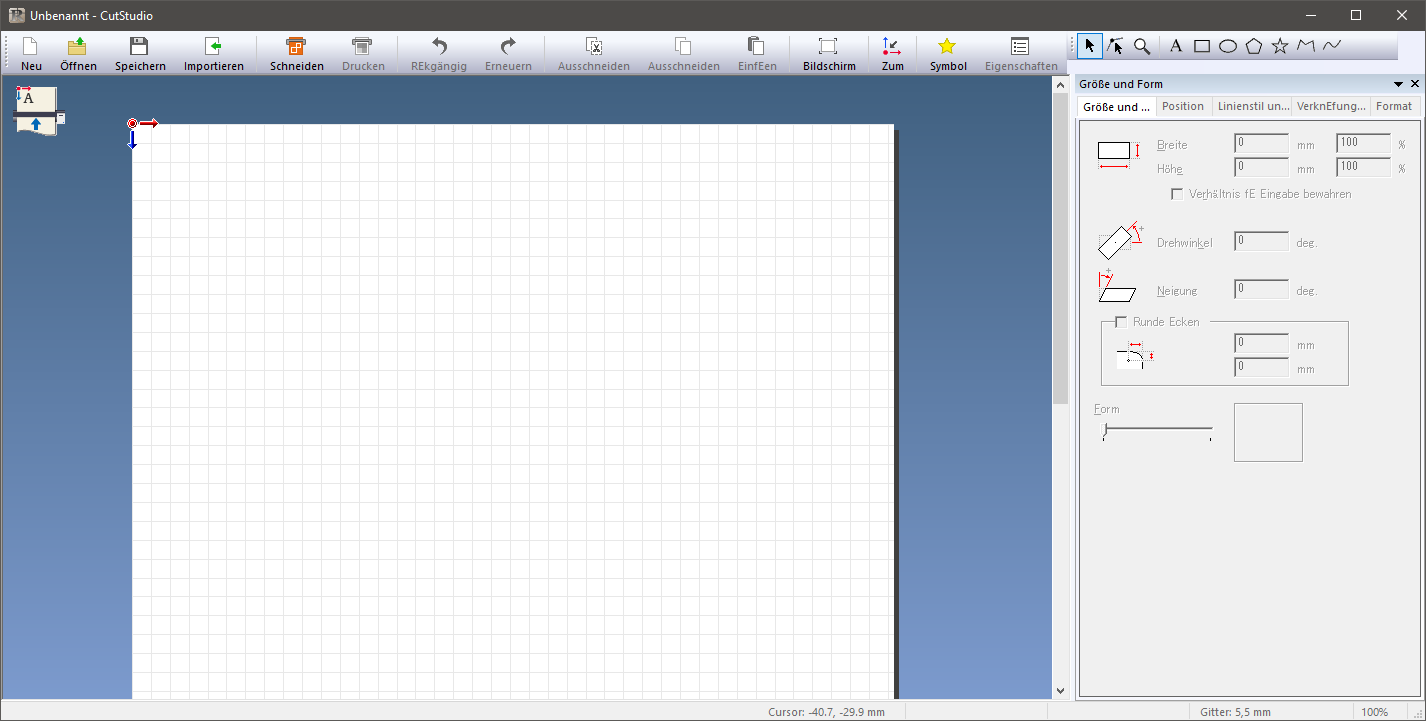Viewport: 1426px width, 721px height.
Task: Switch to the Position tab
Action: 1183,106
